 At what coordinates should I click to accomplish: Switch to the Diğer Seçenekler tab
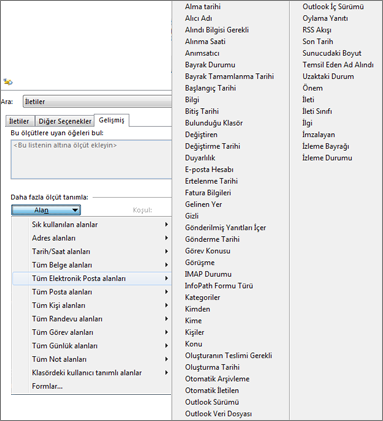(x=65, y=121)
